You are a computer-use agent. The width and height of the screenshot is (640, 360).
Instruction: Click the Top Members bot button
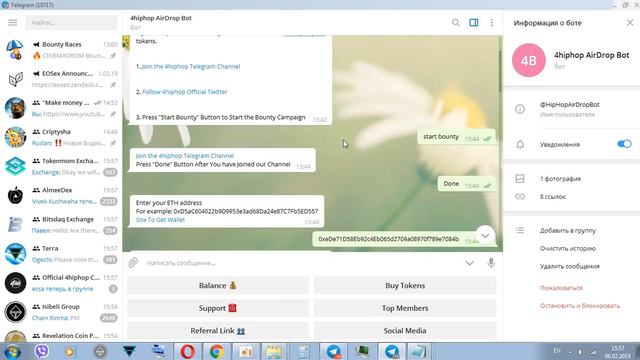[x=405, y=308]
